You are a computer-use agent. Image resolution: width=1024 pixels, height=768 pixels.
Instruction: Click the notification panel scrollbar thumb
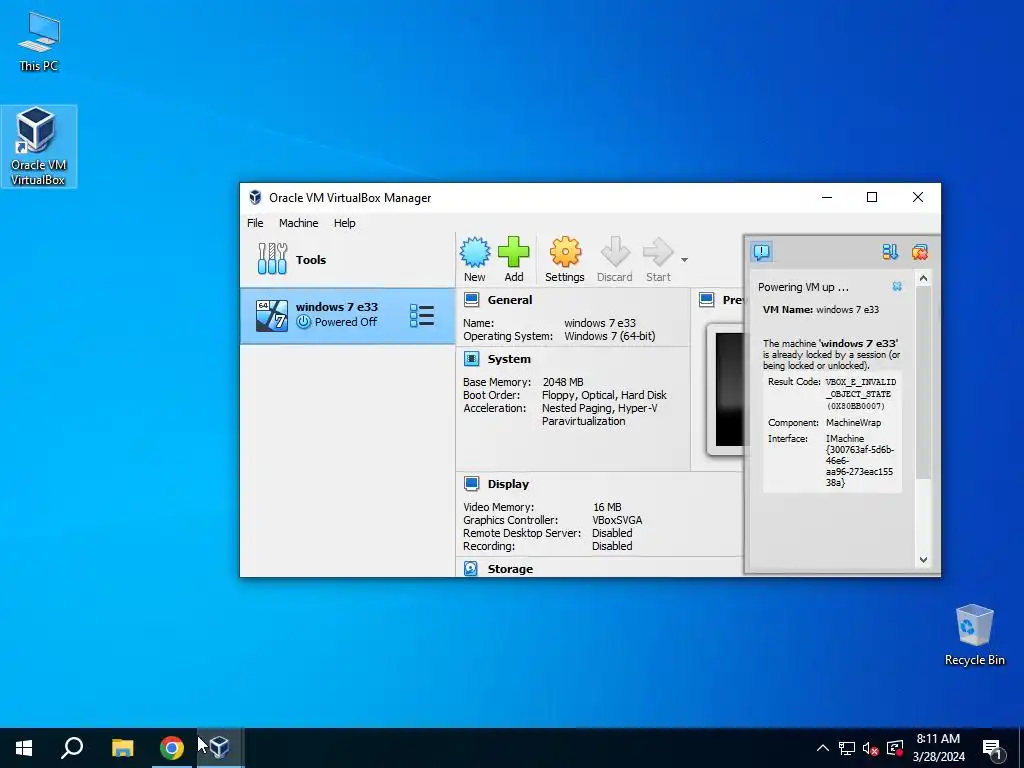923,382
